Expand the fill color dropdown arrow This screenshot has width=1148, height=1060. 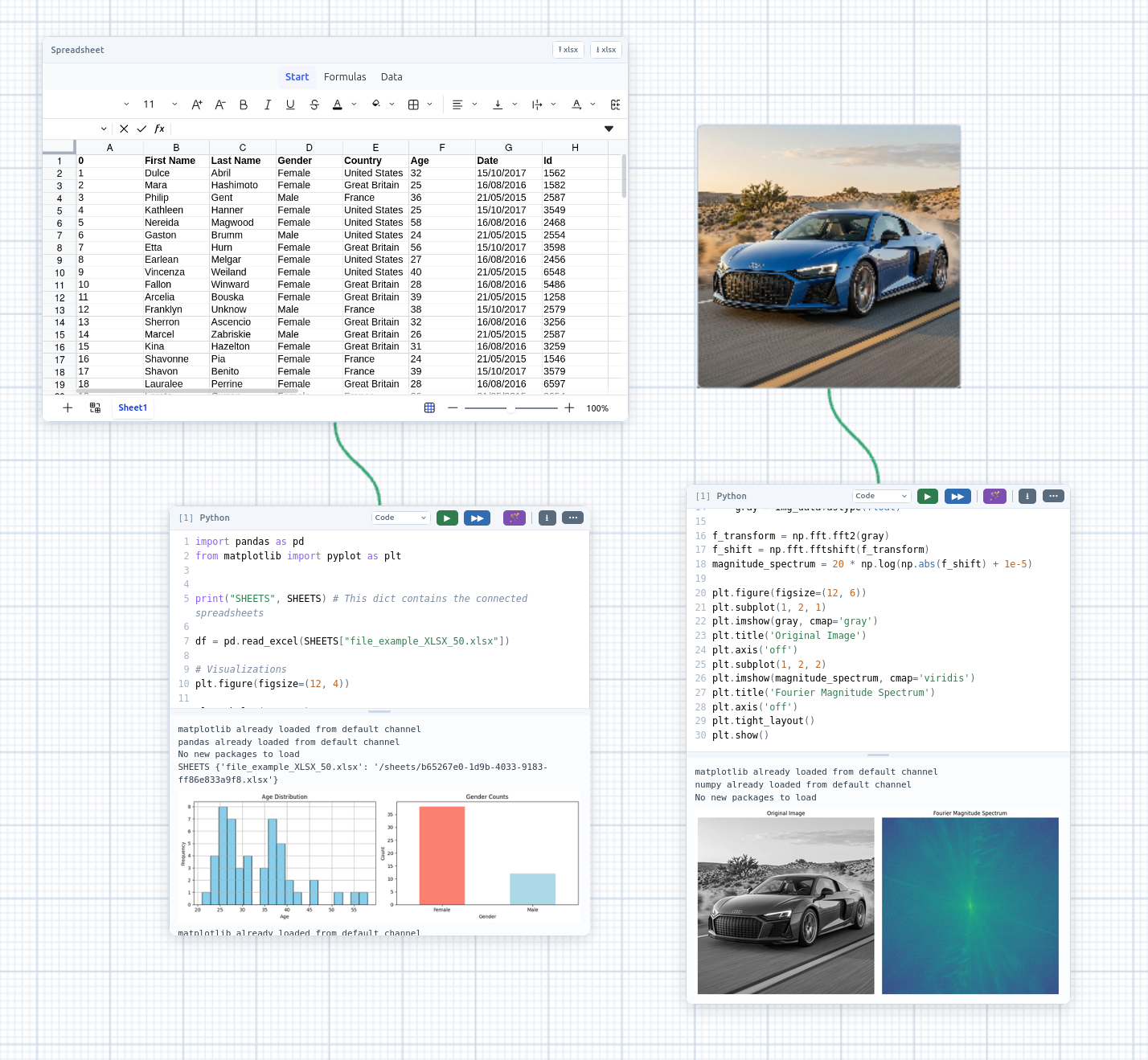coord(392,104)
